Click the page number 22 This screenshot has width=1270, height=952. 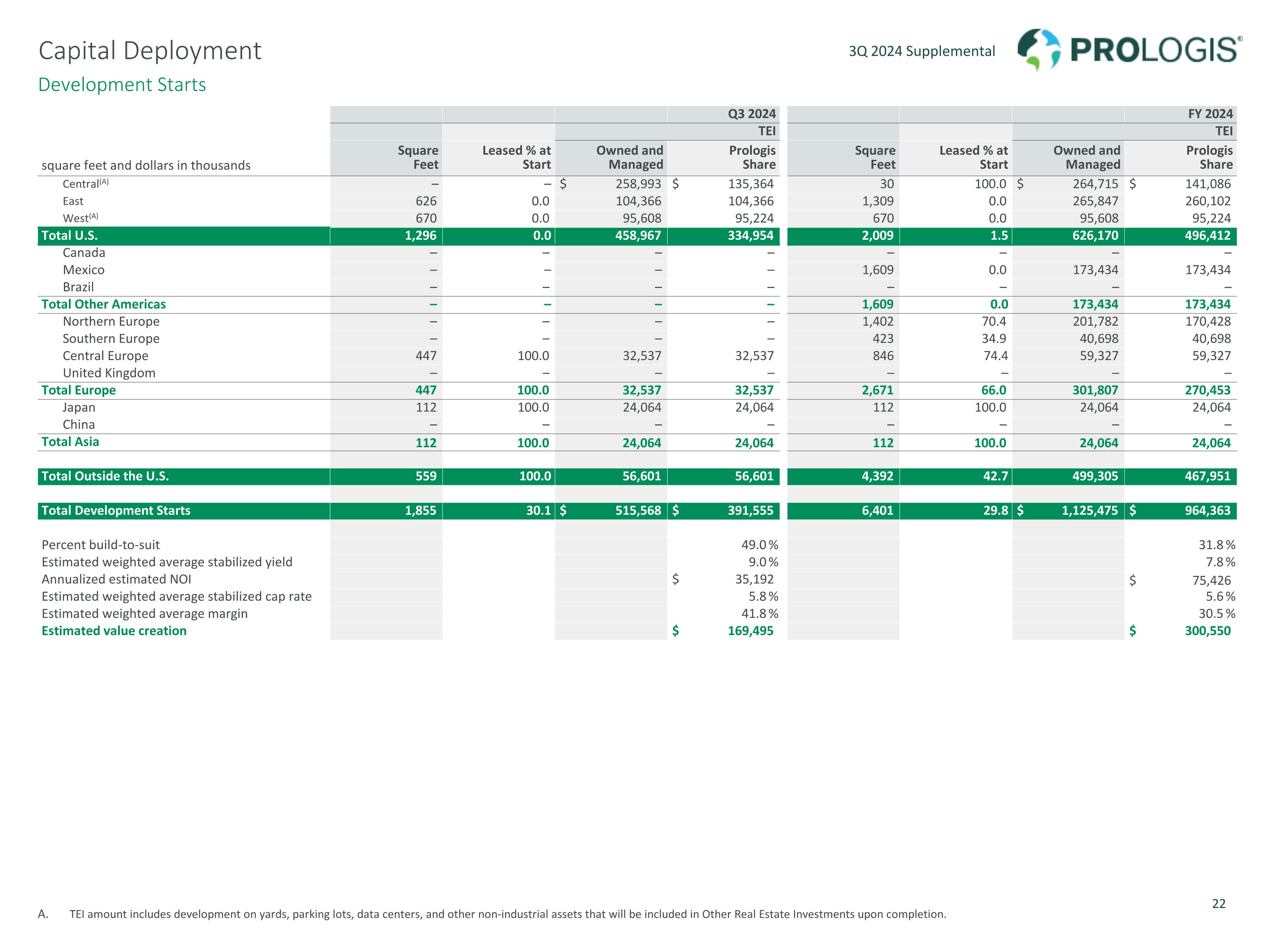point(1218,904)
